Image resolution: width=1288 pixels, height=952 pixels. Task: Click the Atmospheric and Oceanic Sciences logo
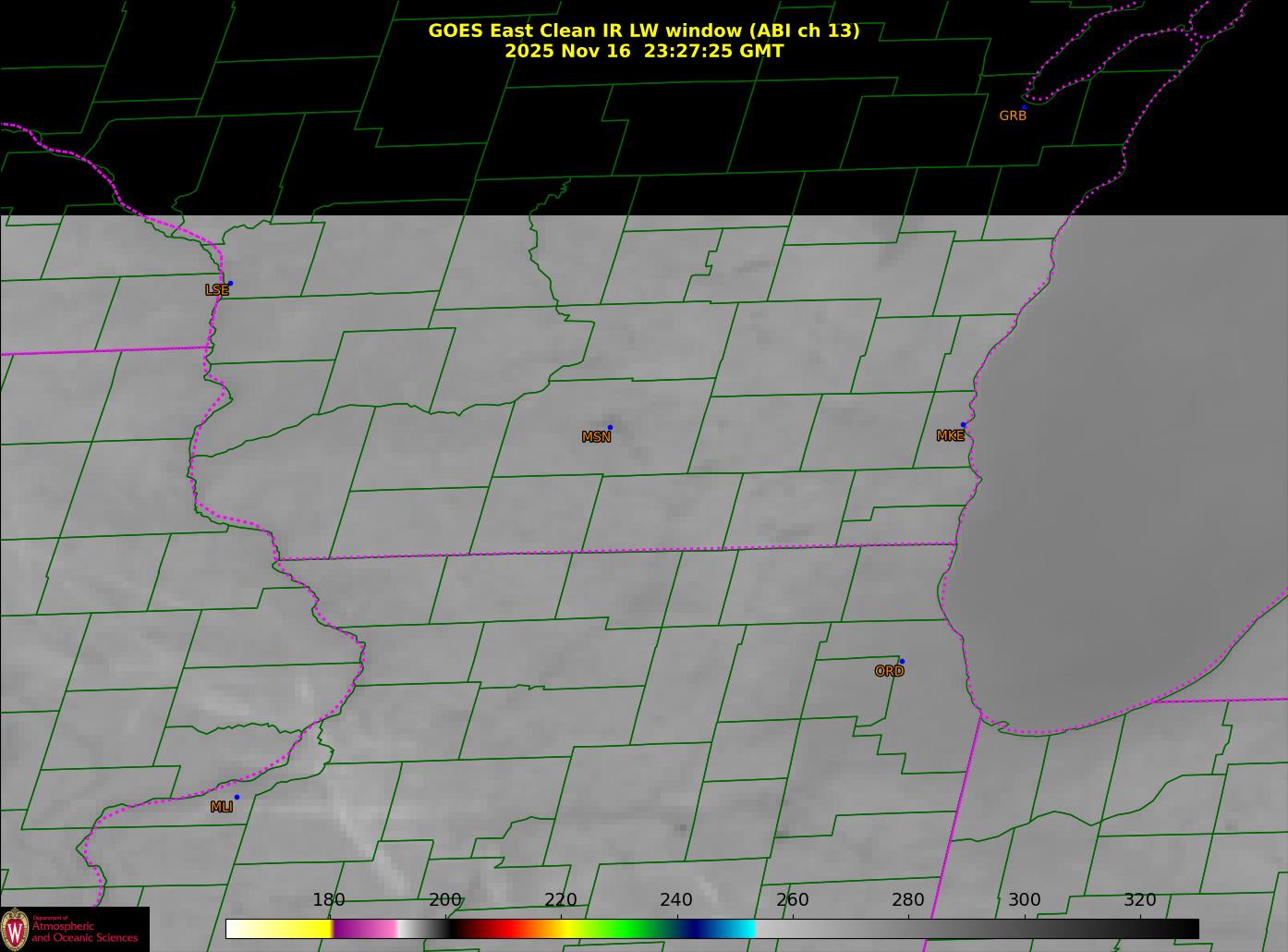(x=74, y=929)
